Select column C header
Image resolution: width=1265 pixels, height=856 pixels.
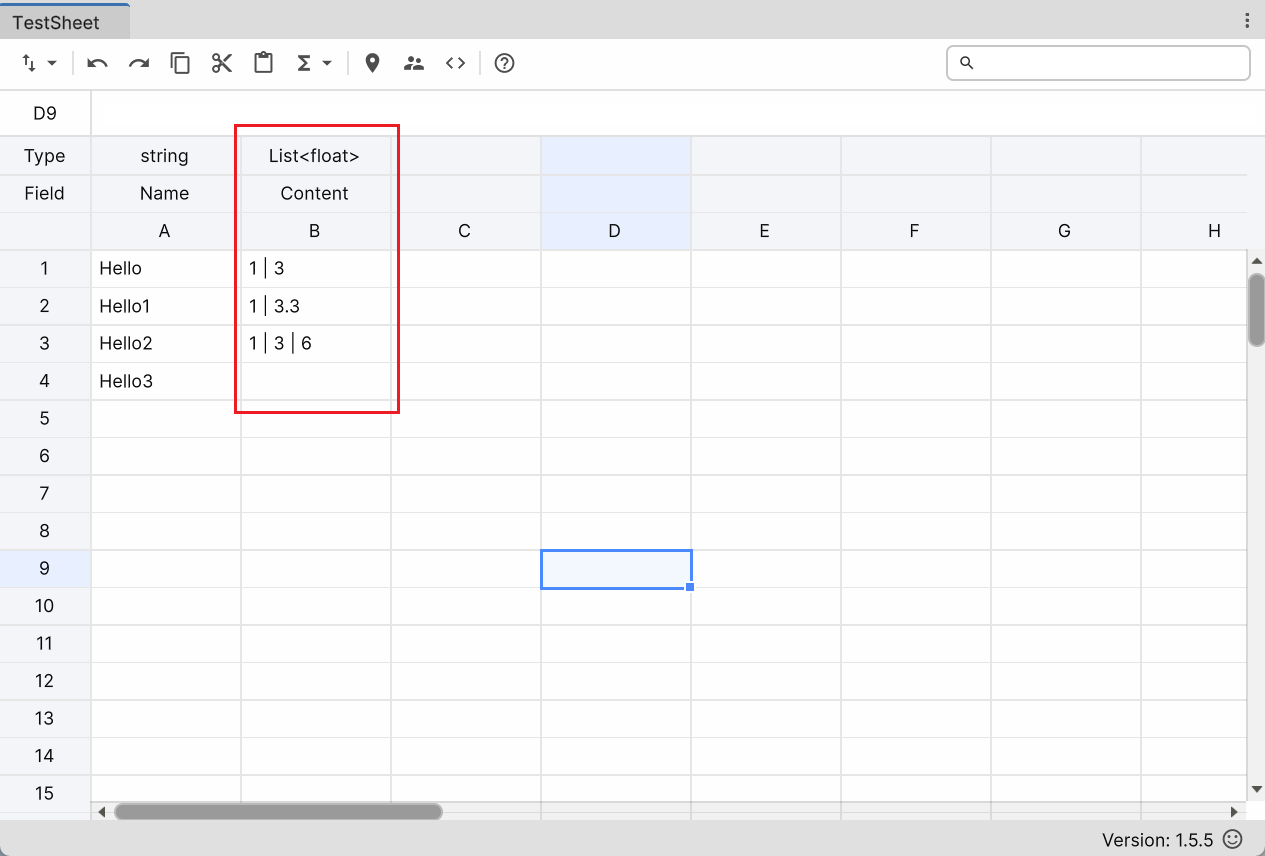click(x=465, y=231)
